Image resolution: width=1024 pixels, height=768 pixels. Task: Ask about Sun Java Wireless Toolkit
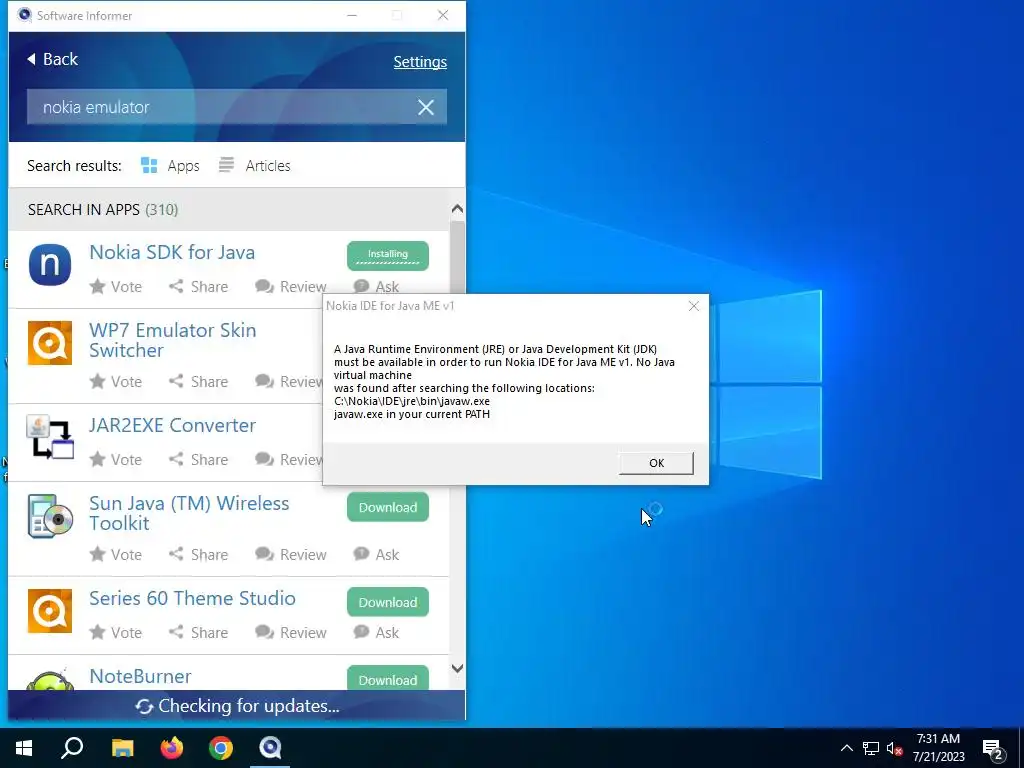(376, 554)
